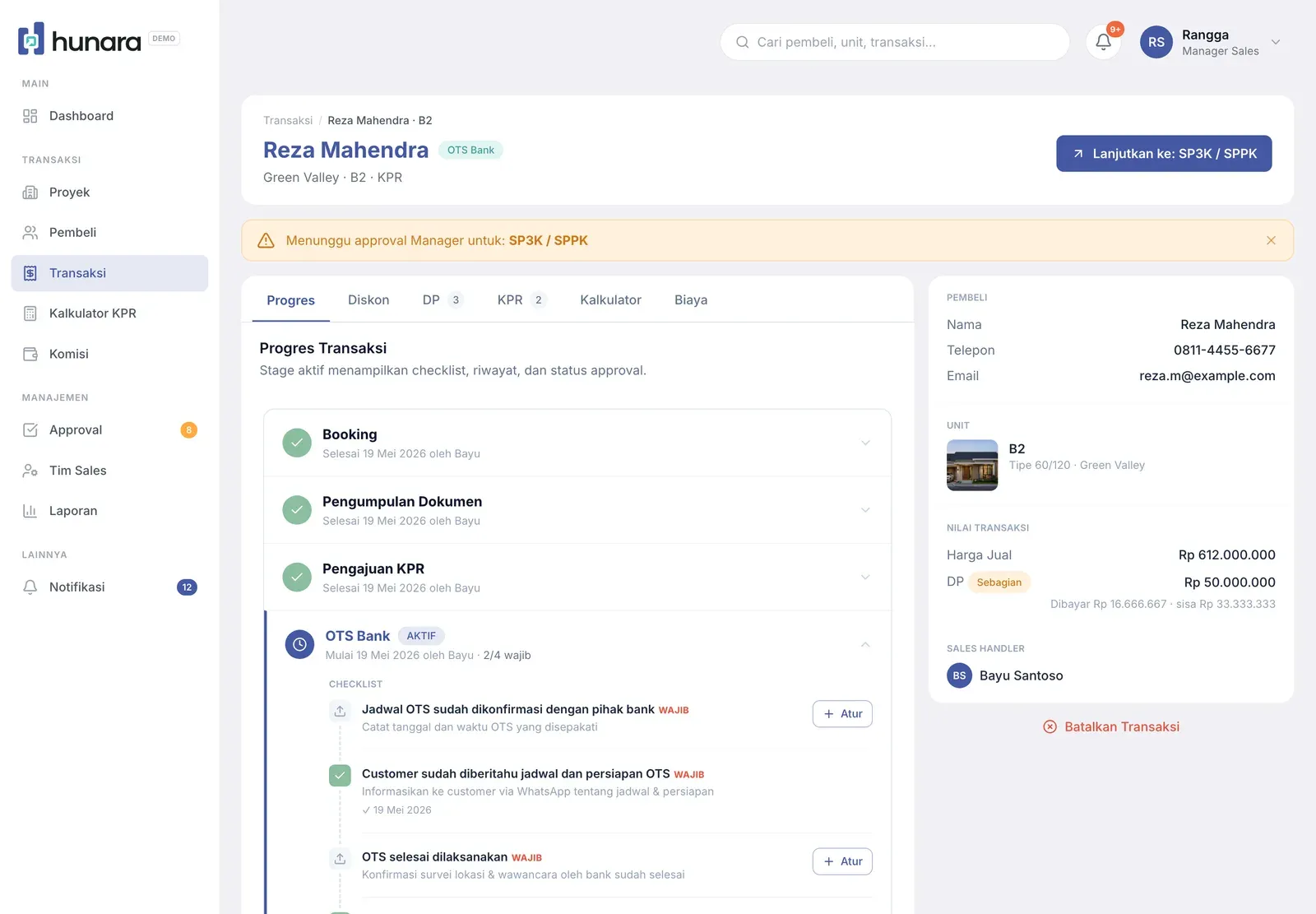Screen dimensions: 1316x914
Task: Click the Kalkulator KPR calculator icon
Action: 30,313
